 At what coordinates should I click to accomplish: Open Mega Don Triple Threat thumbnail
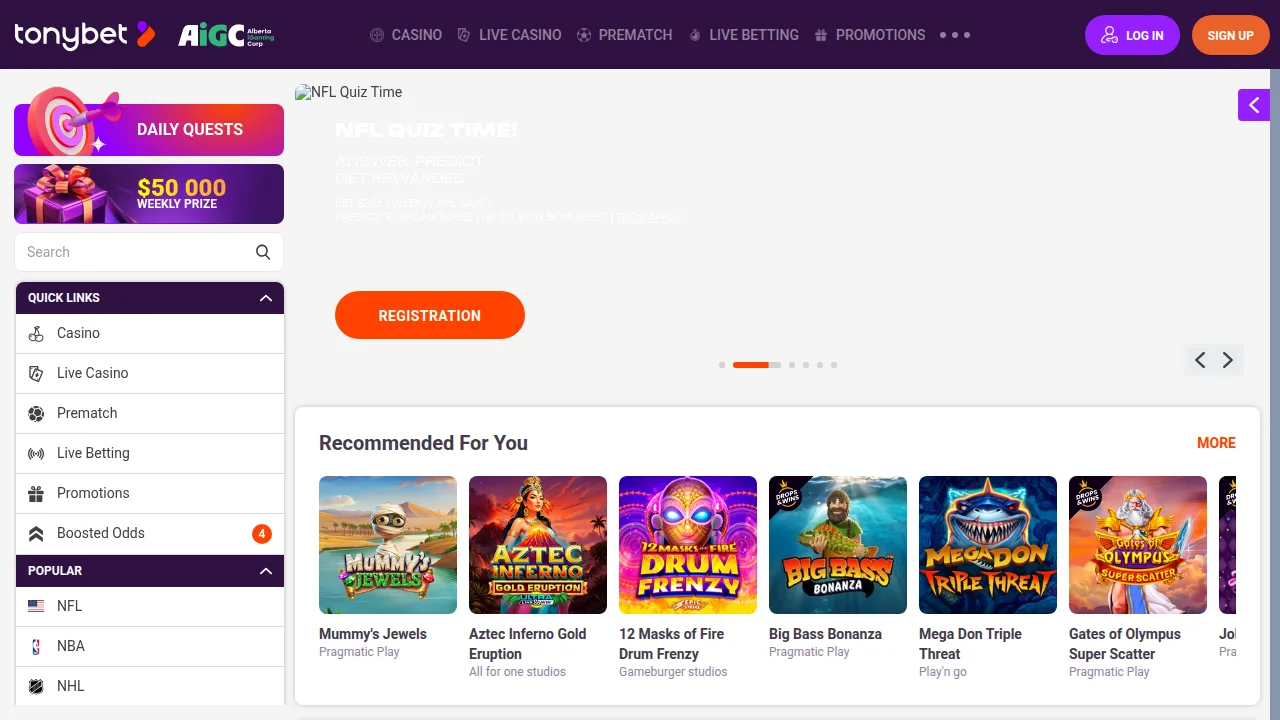point(988,545)
